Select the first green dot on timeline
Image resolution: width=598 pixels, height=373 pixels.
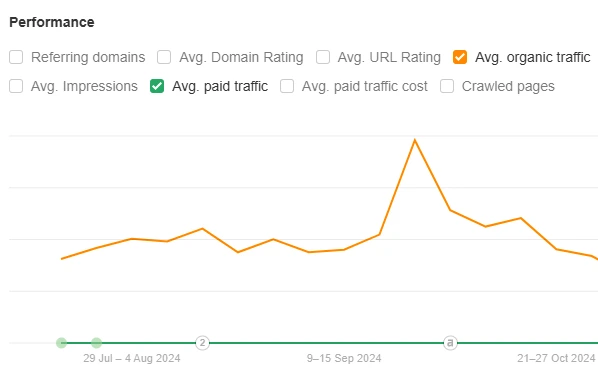(x=61, y=343)
